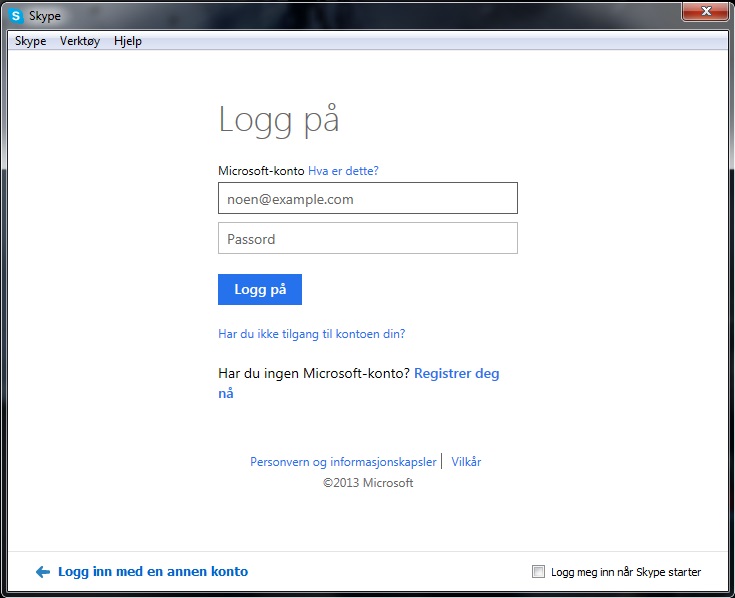Open the Skype menu
The height and width of the screenshot is (598, 735).
(30, 41)
